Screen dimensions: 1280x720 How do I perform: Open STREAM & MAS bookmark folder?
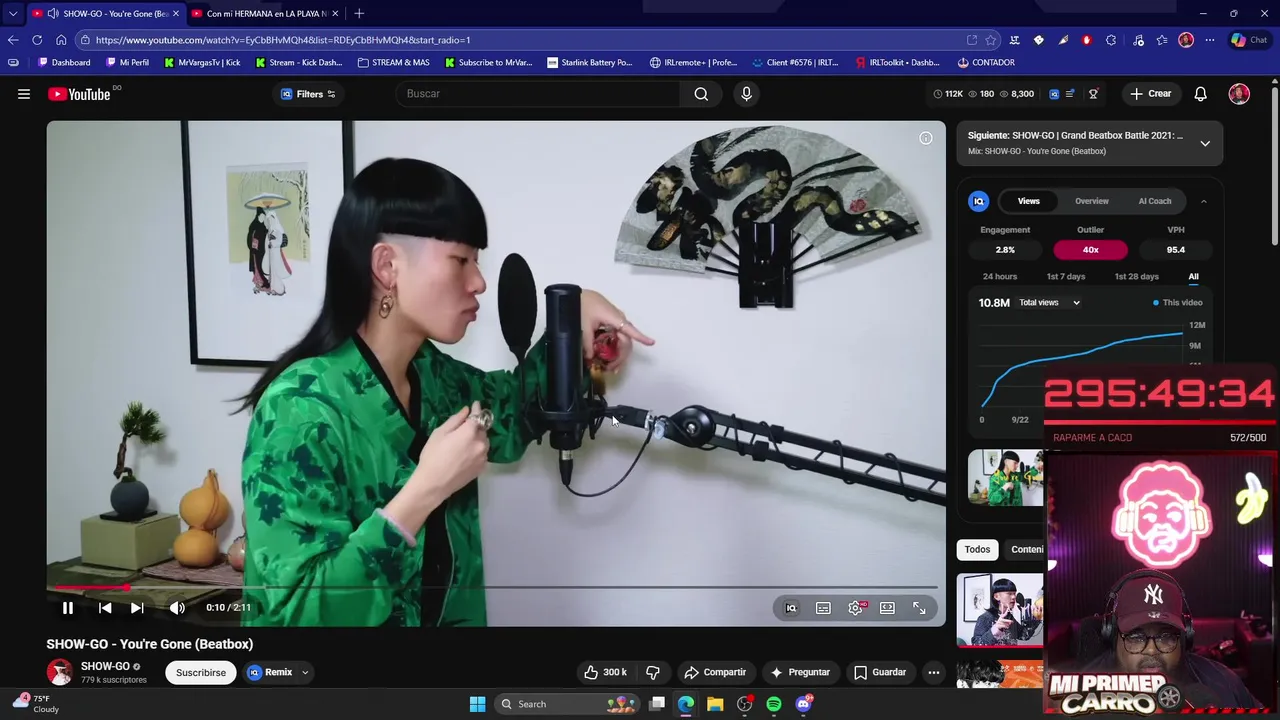(394, 62)
